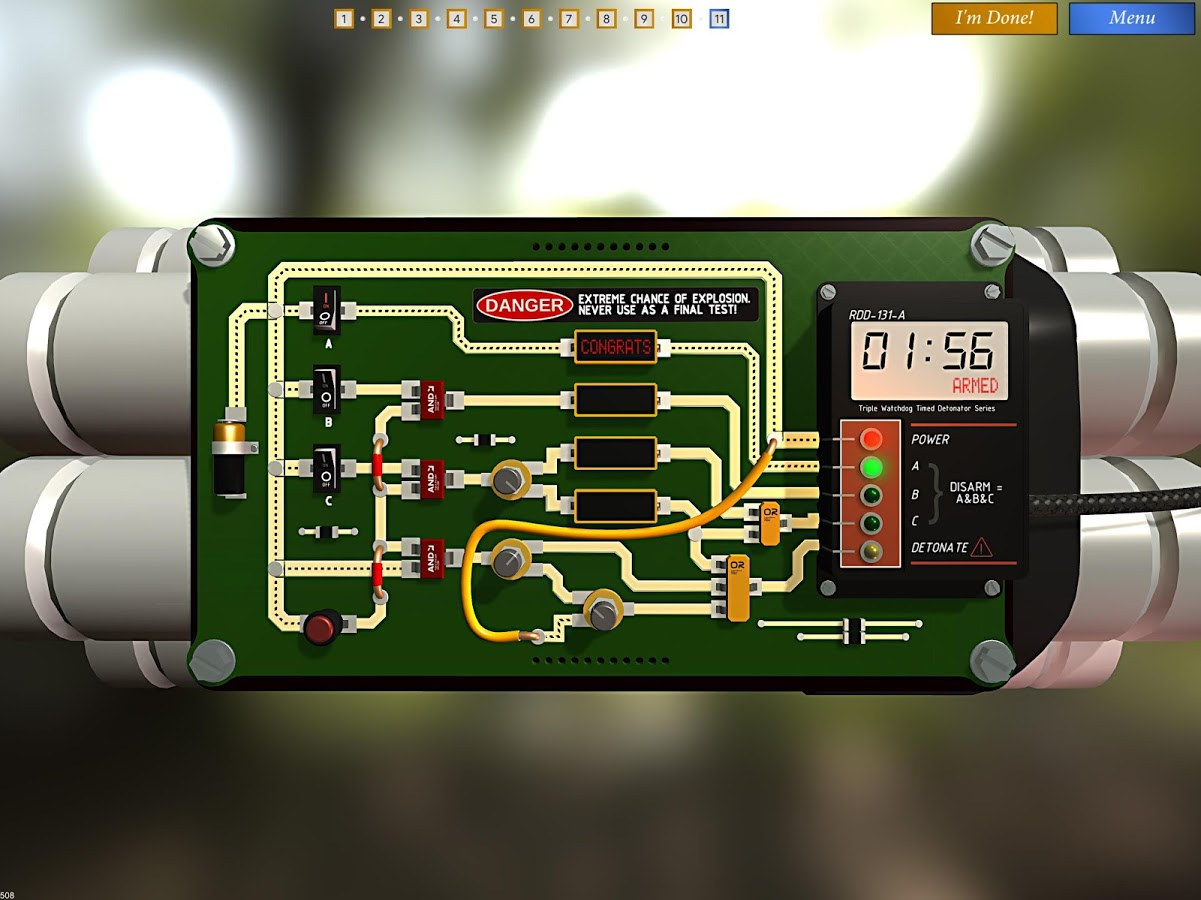Click the upper orange OR gate

pyautogui.click(x=769, y=523)
